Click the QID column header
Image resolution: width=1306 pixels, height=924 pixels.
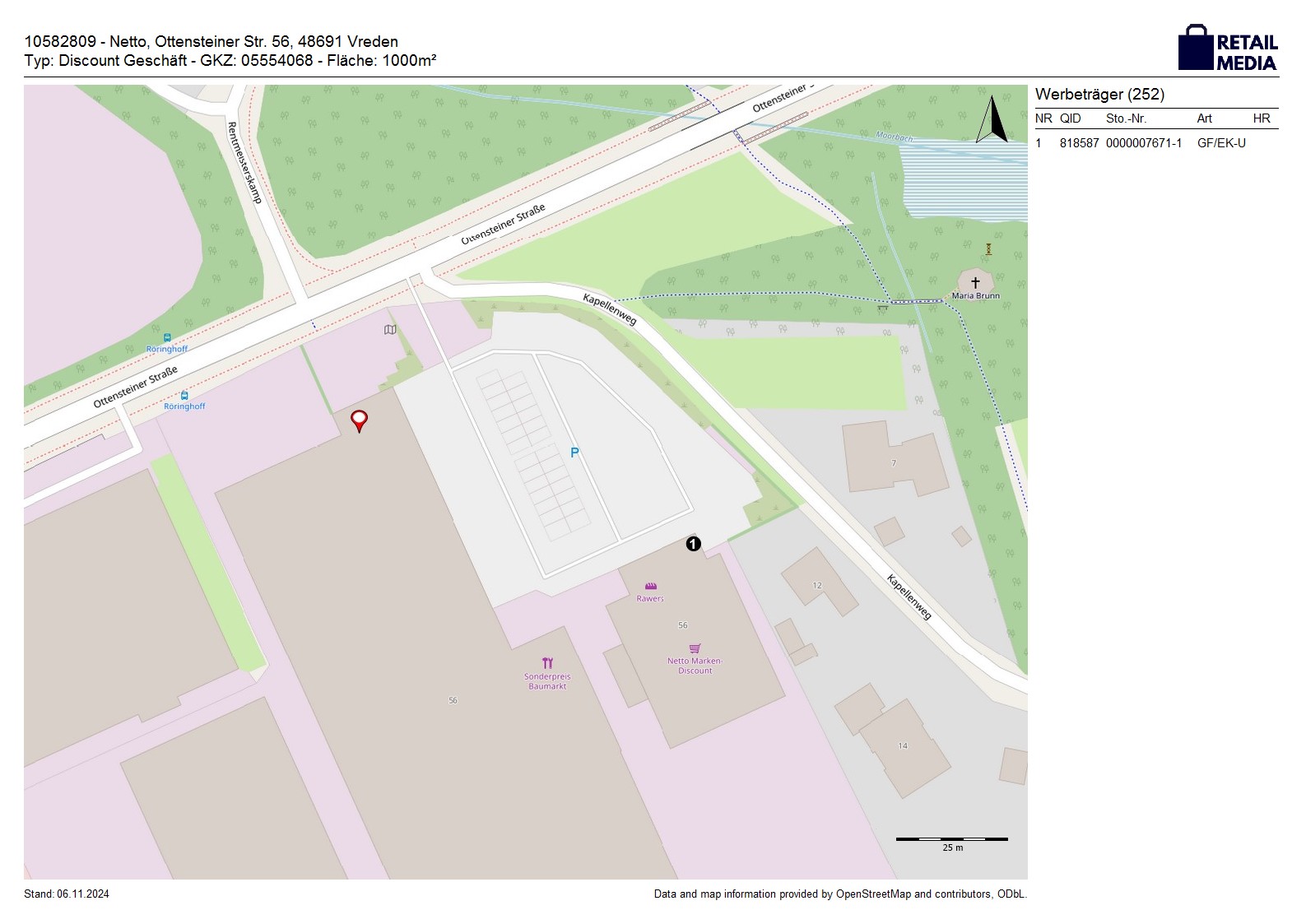pyautogui.click(x=1070, y=118)
